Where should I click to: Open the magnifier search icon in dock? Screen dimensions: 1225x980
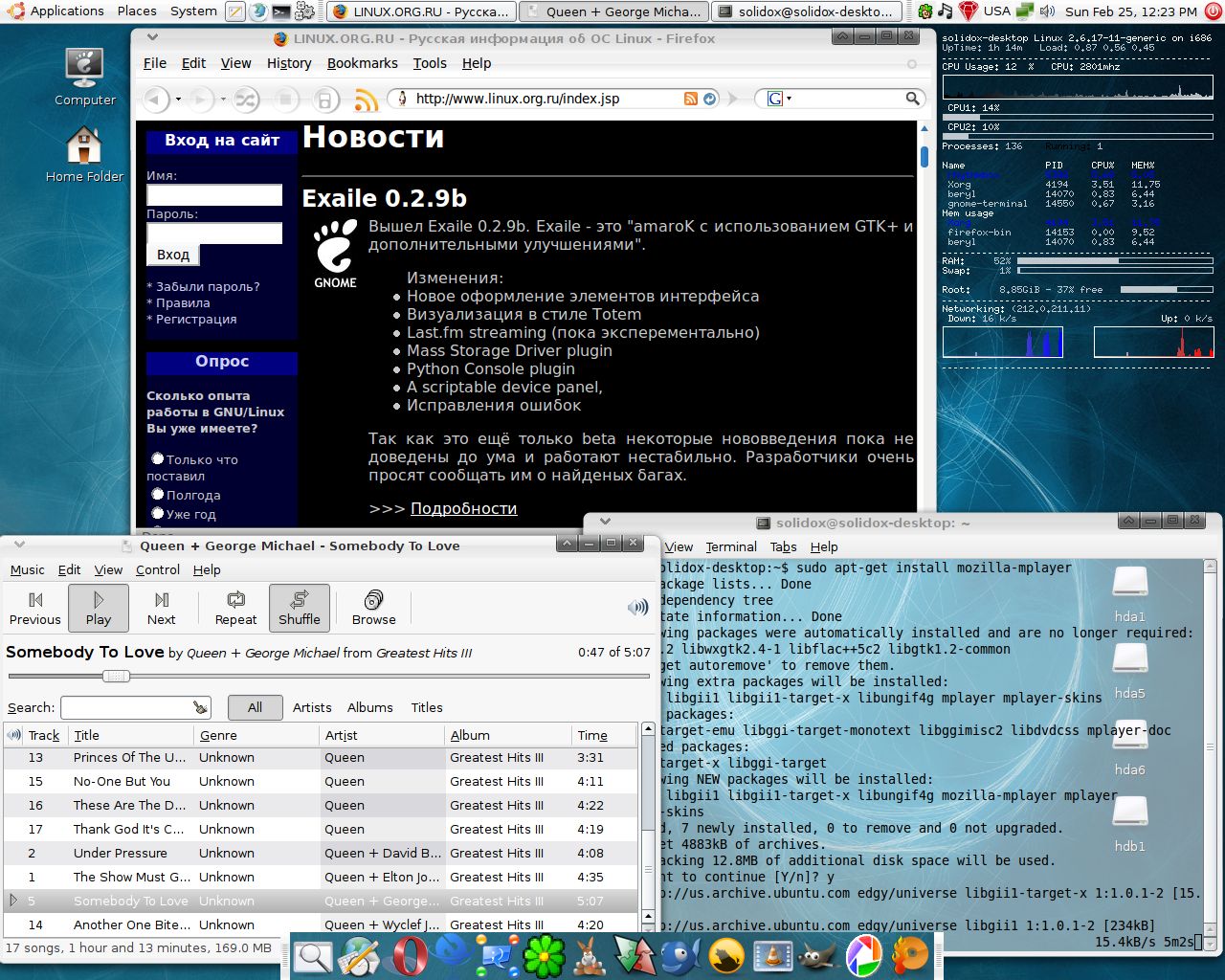pyautogui.click(x=313, y=956)
